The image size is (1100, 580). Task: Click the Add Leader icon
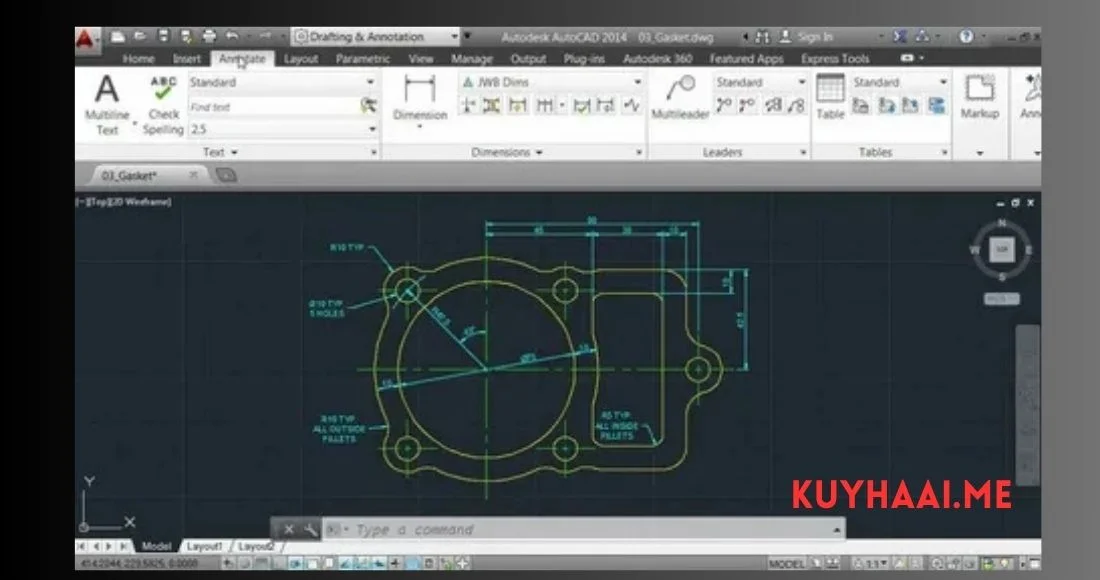tap(724, 106)
